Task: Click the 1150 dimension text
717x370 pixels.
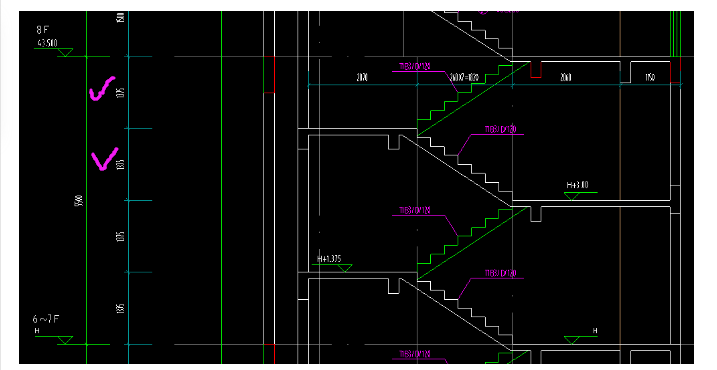Action: point(650,77)
